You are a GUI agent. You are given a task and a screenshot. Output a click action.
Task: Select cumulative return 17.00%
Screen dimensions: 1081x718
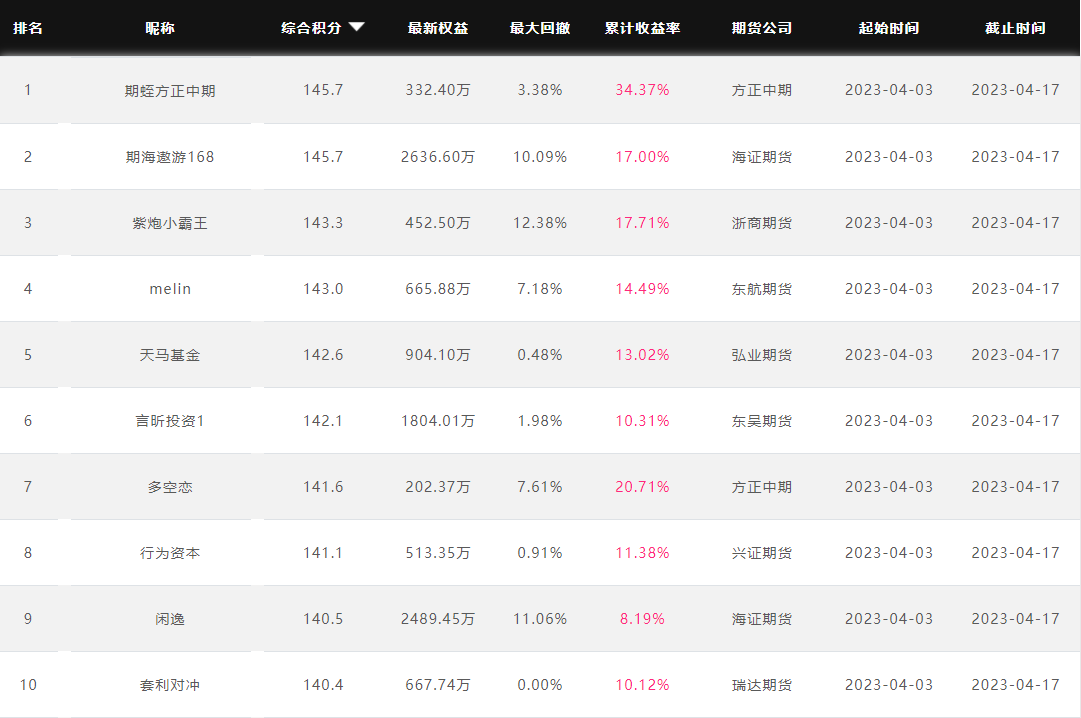[643, 157]
